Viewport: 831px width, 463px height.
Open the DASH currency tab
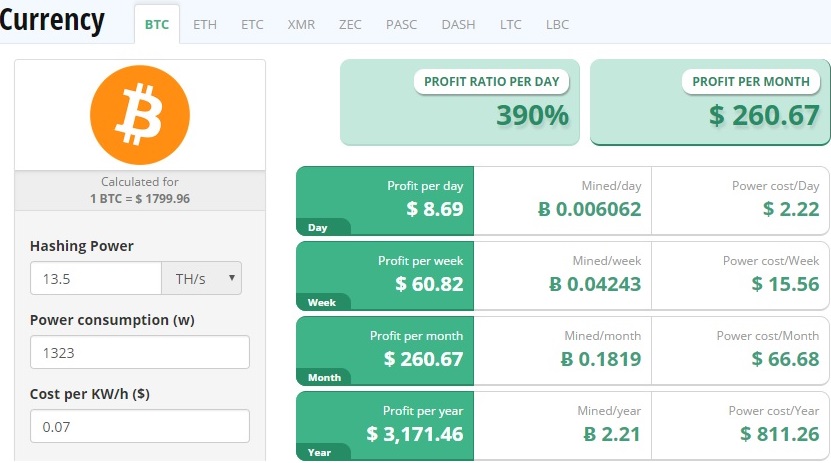pos(458,24)
